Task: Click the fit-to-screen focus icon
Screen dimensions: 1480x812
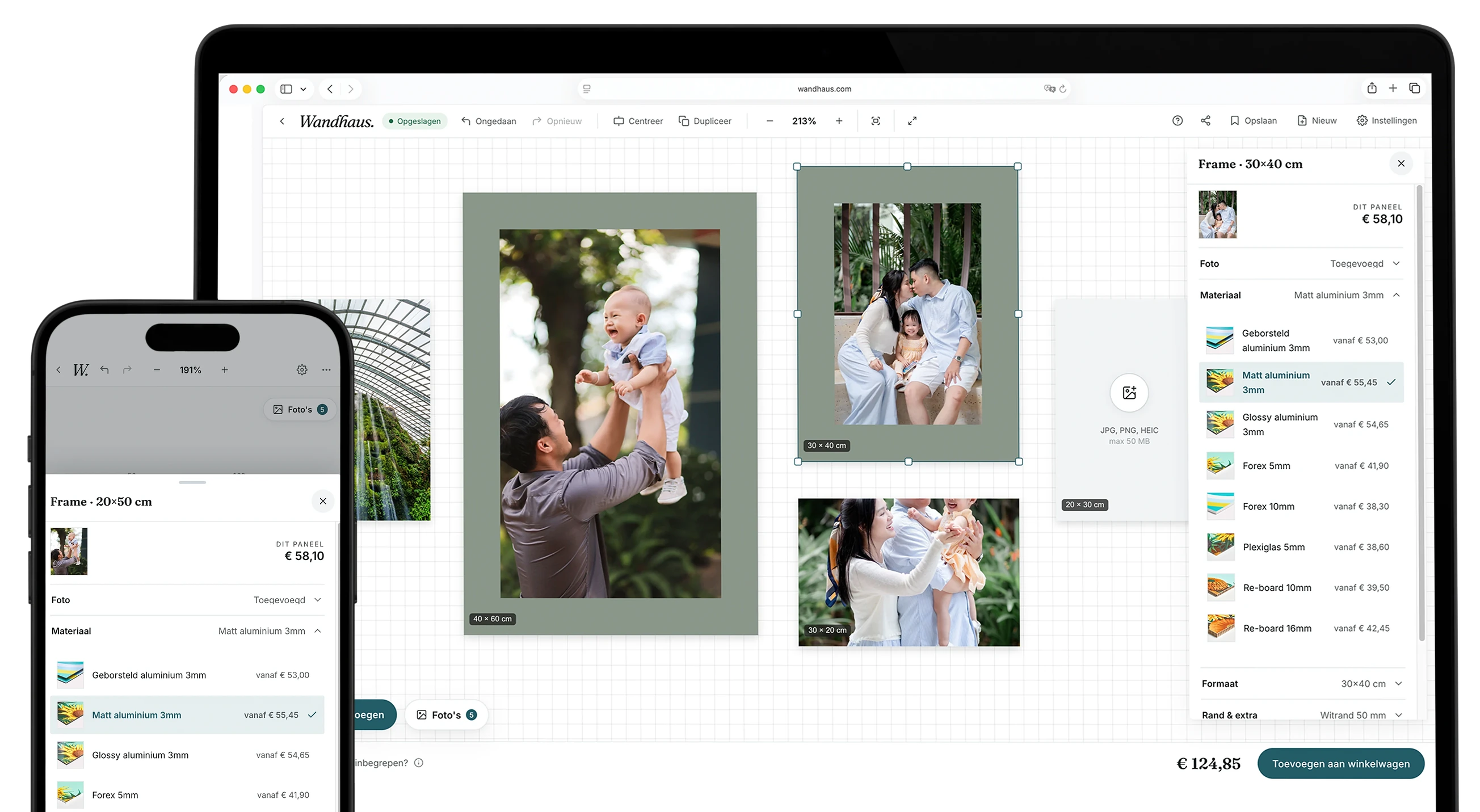Action: pos(876,121)
